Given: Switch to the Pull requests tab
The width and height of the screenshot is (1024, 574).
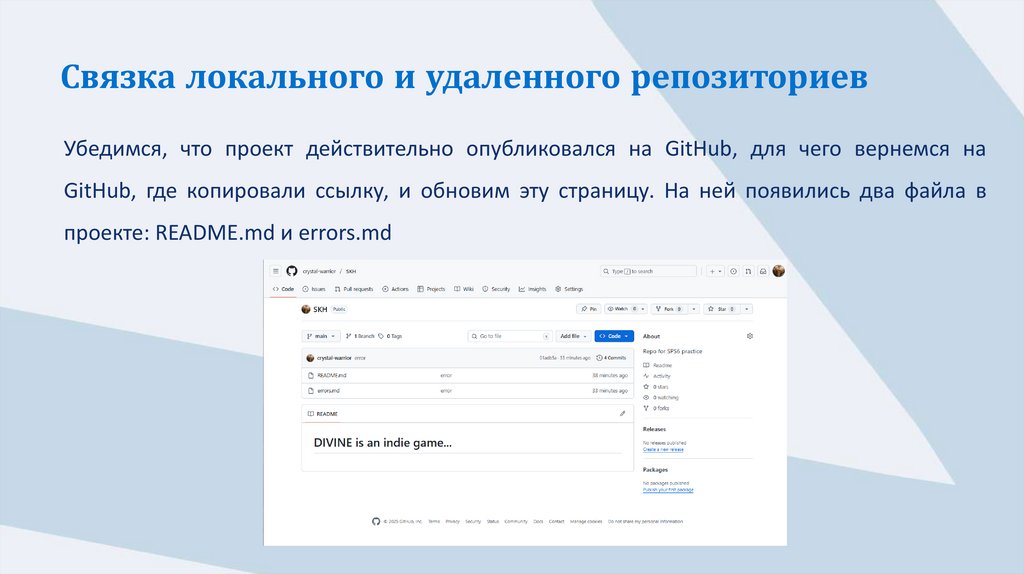Looking at the screenshot, I should tap(354, 289).
